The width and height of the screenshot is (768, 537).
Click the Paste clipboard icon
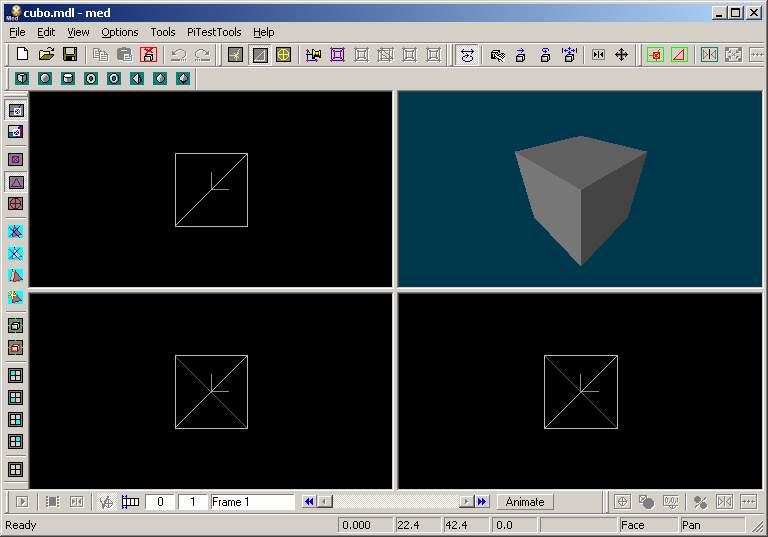124,54
